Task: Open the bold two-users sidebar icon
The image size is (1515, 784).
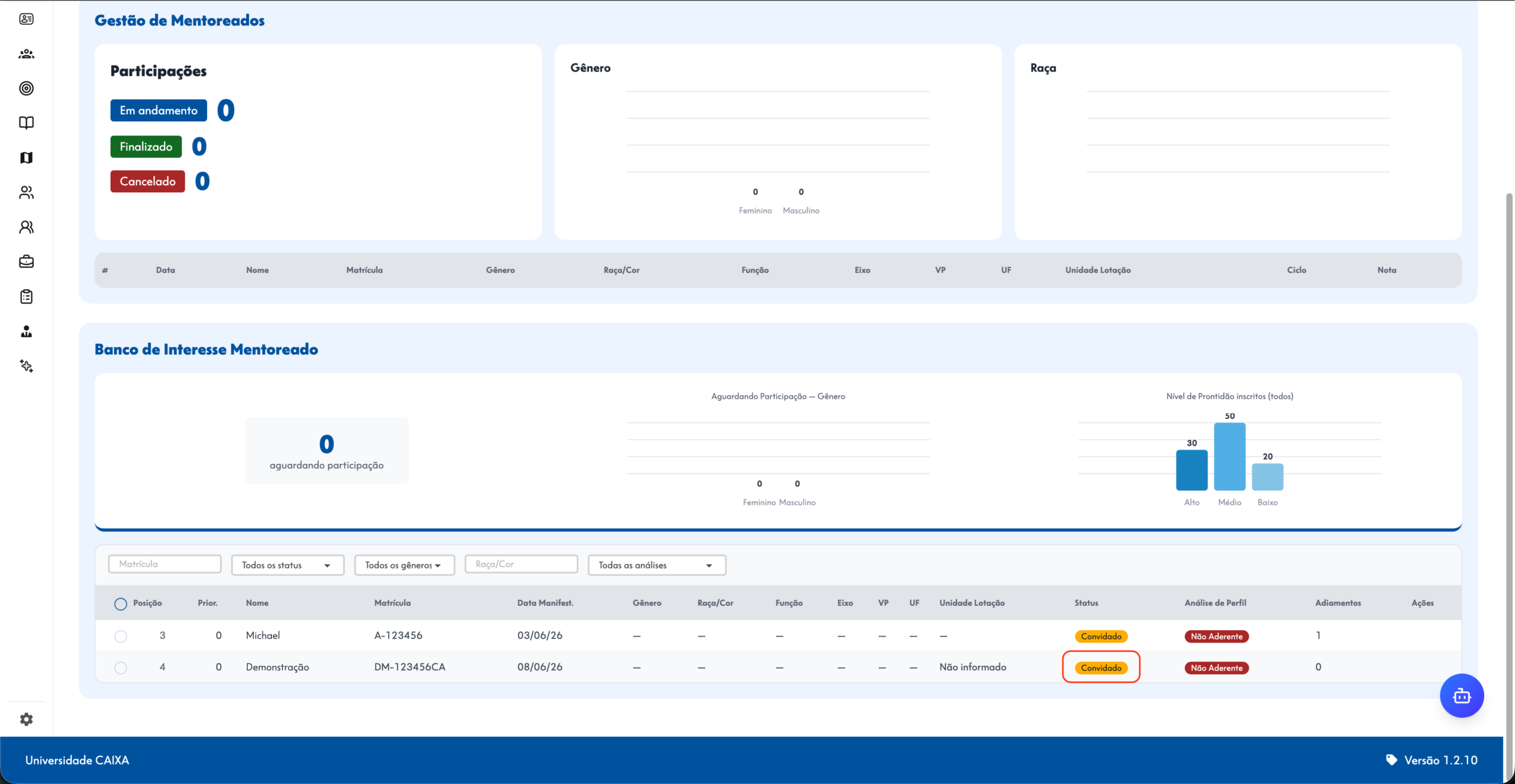Action: (x=26, y=227)
